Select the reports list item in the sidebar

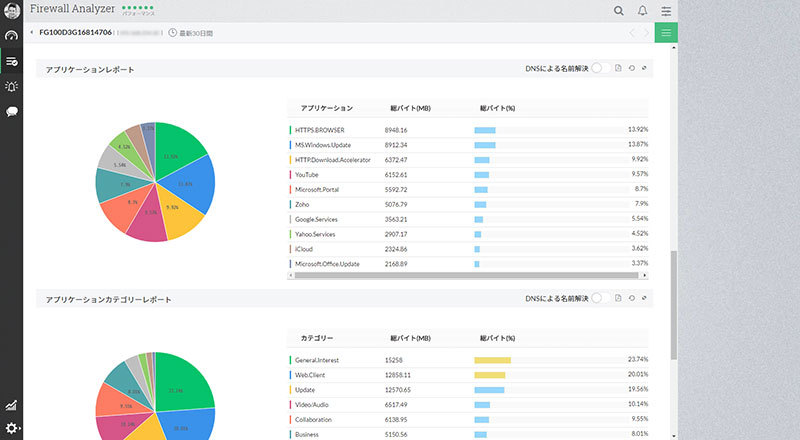pyautogui.click(x=11, y=61)
